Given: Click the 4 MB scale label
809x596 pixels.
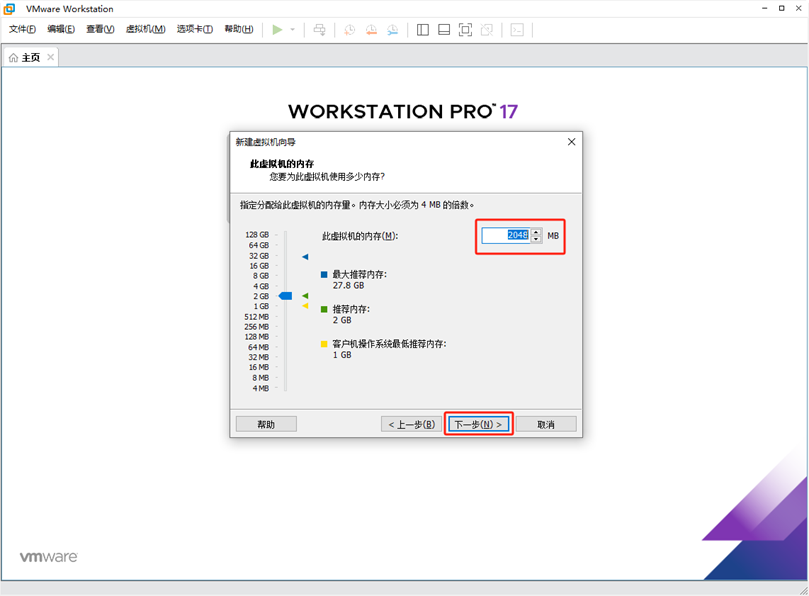Looking at the screenshot, I should tap(260, 388).
